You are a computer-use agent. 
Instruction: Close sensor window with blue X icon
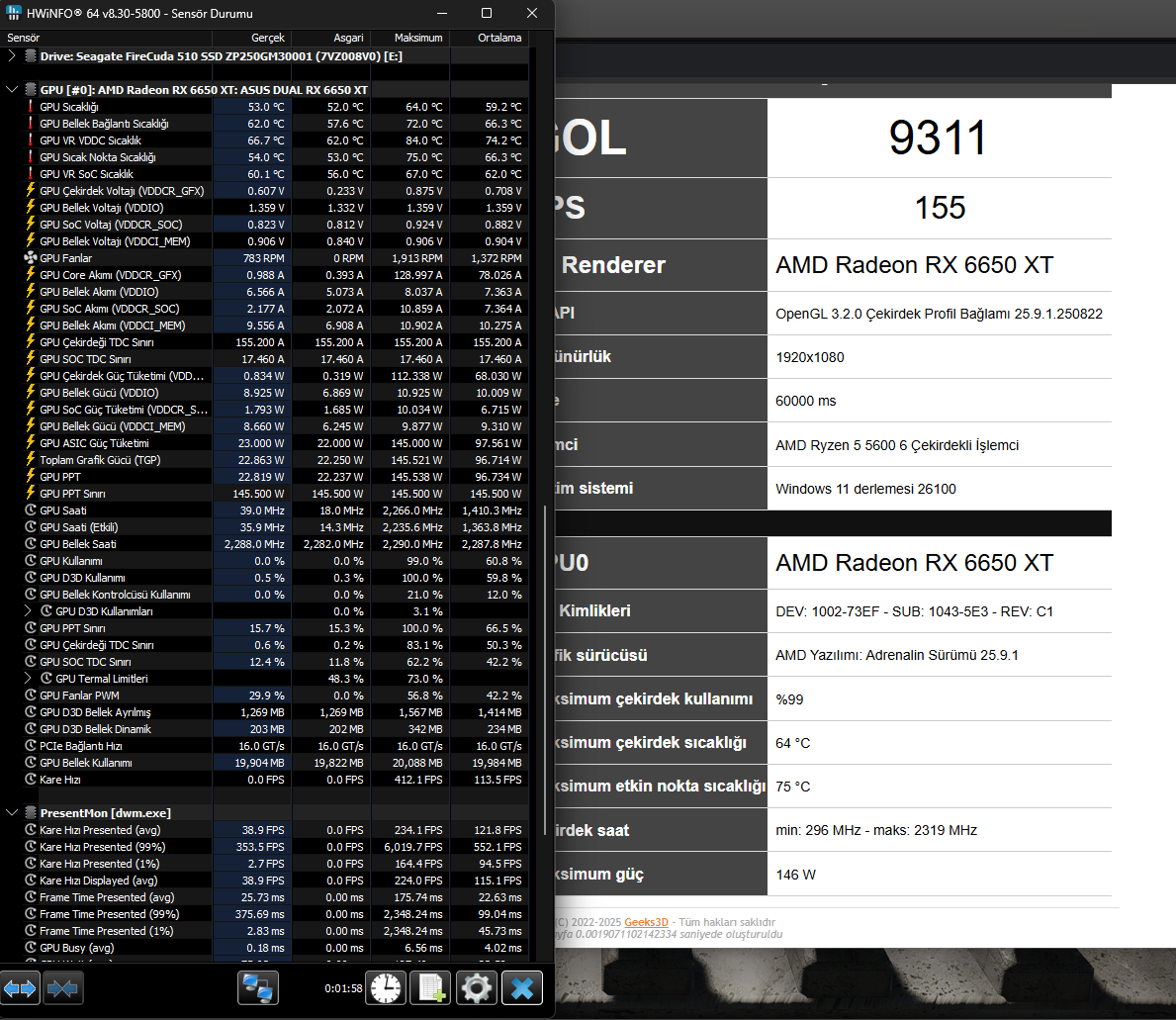522,988
